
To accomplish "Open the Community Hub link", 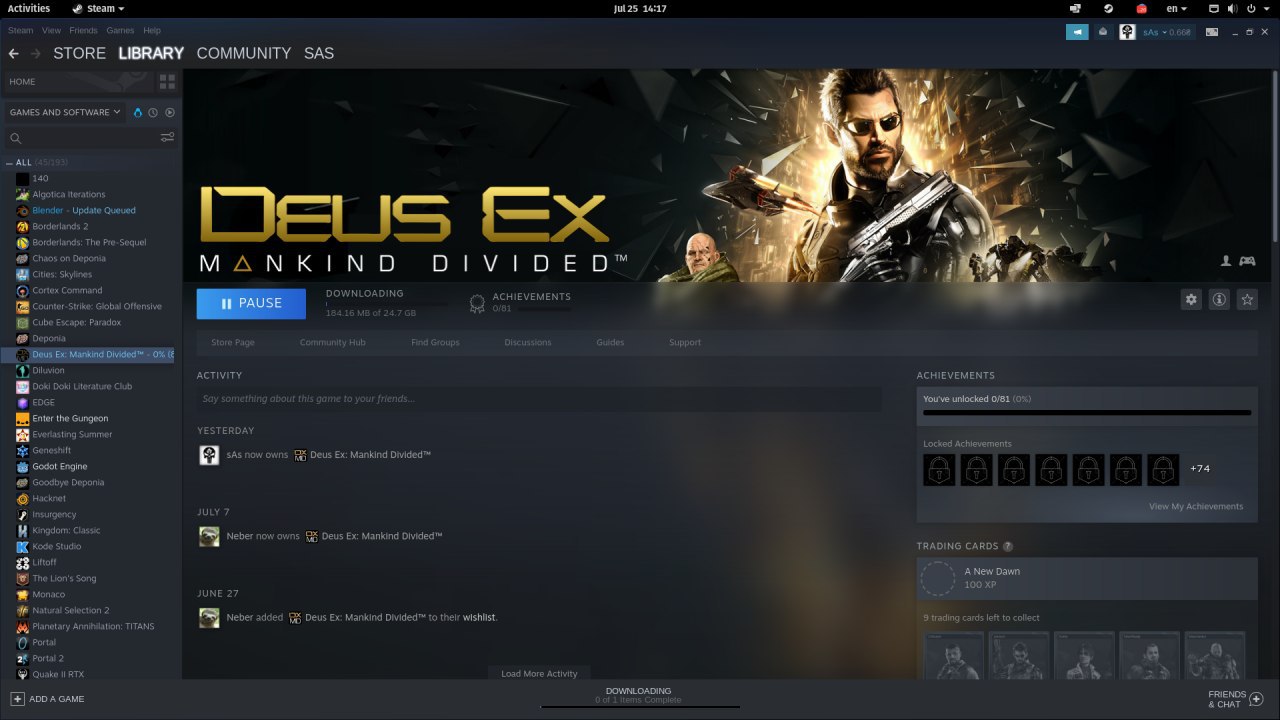I will coord(332,342).
